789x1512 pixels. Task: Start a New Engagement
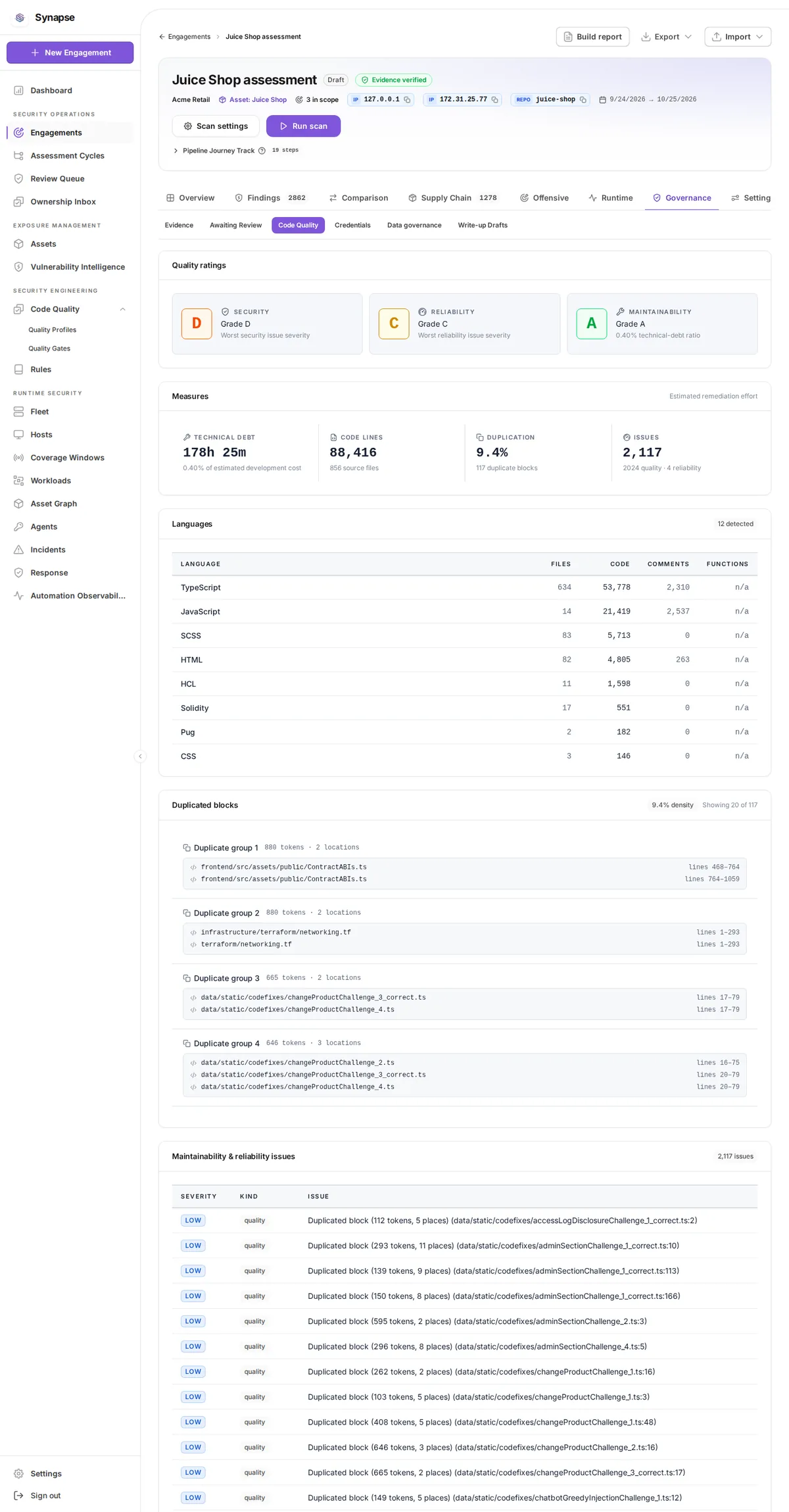(70, 53)
